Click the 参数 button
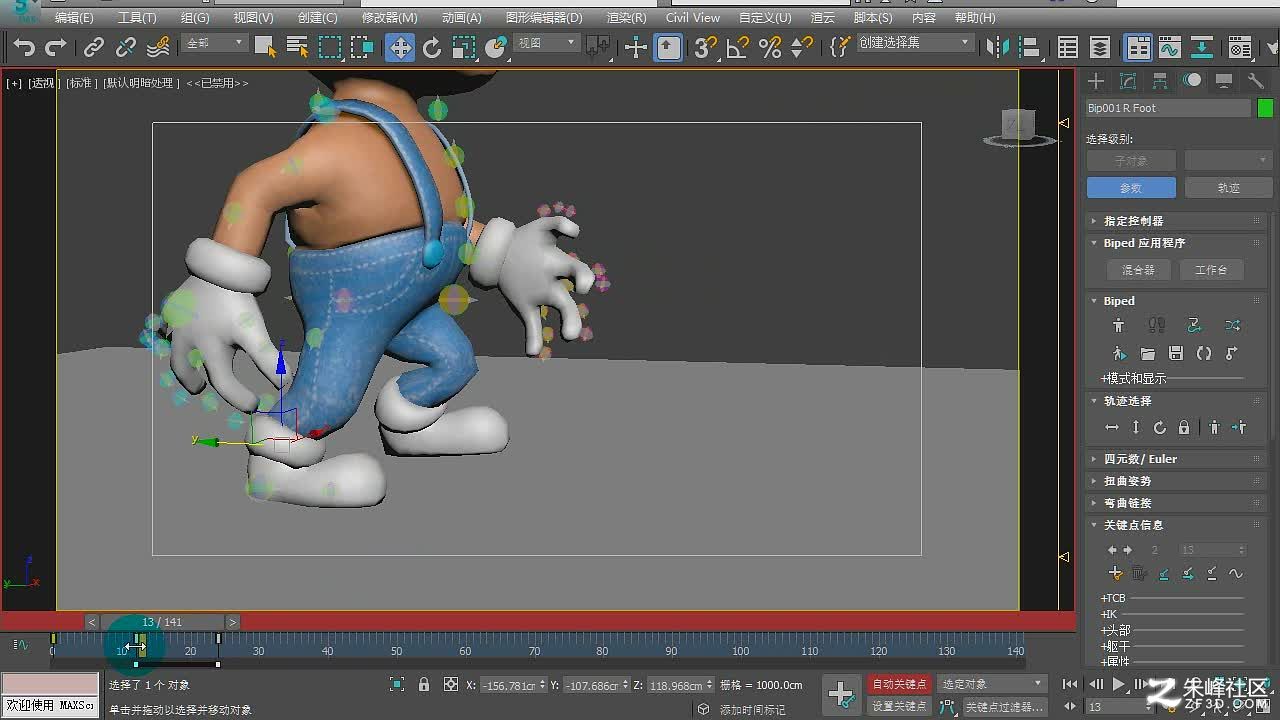The image size is (1280, 720). pyautogui.click(x=1130, y=188)
